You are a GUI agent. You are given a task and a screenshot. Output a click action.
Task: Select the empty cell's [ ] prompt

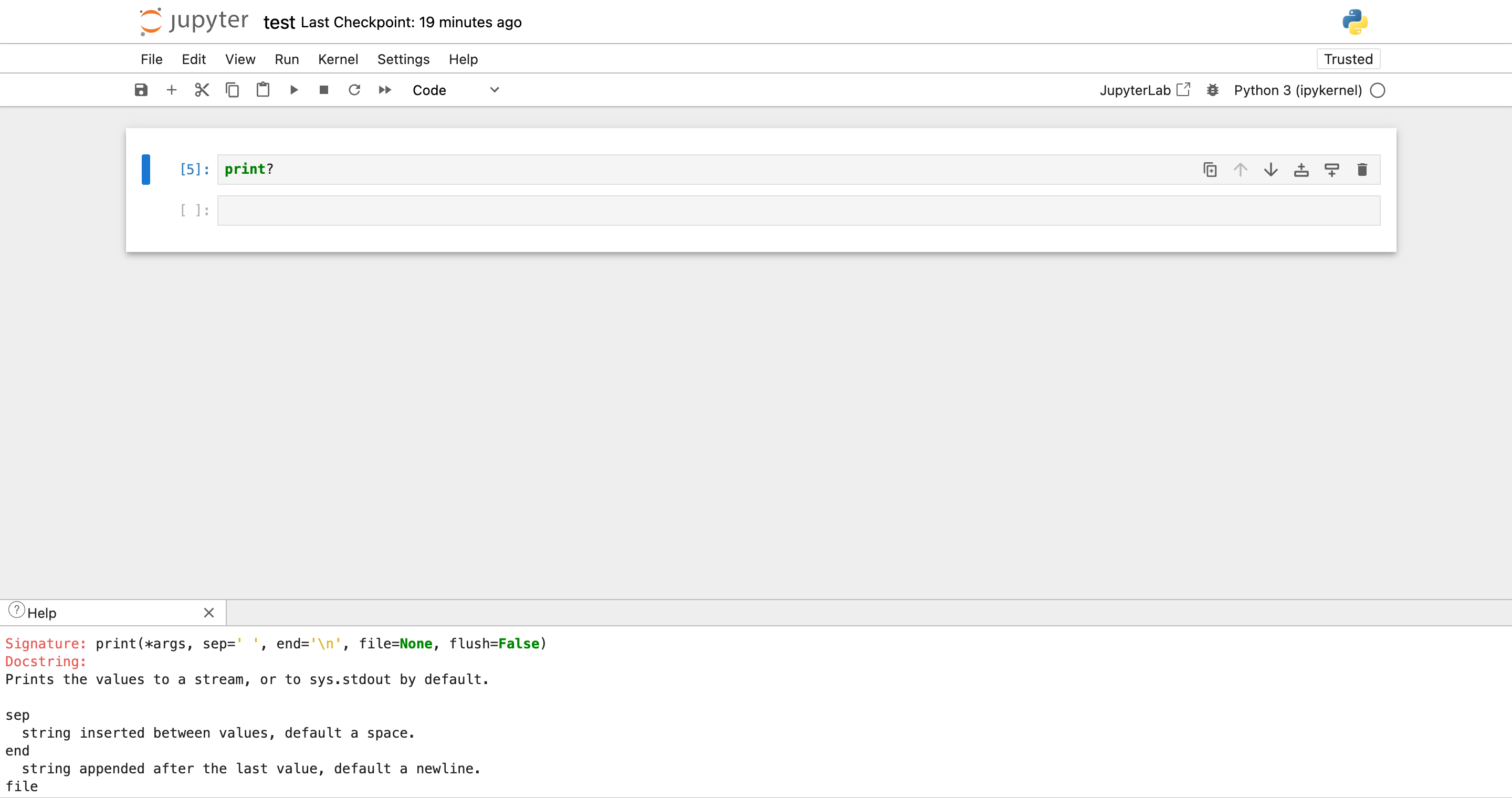click(194, 210)
